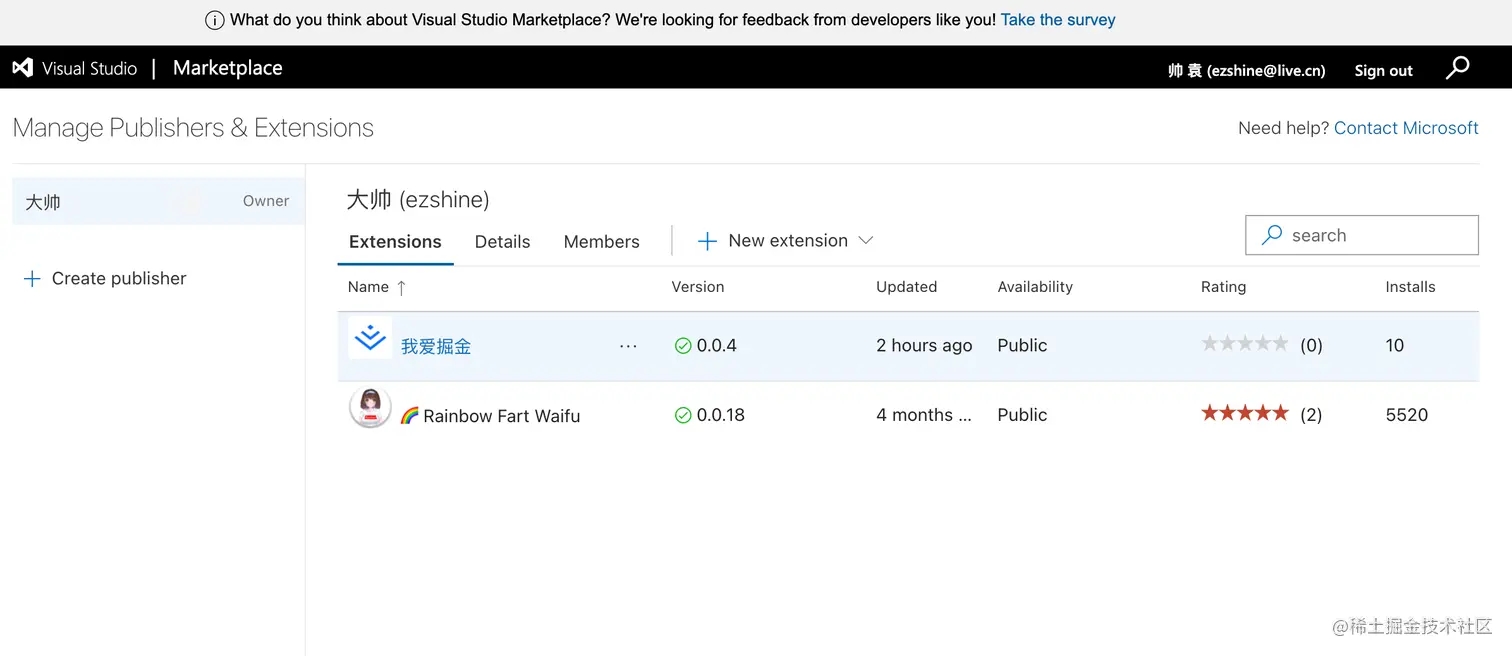Click the Version column header

(x=697, y=287)
